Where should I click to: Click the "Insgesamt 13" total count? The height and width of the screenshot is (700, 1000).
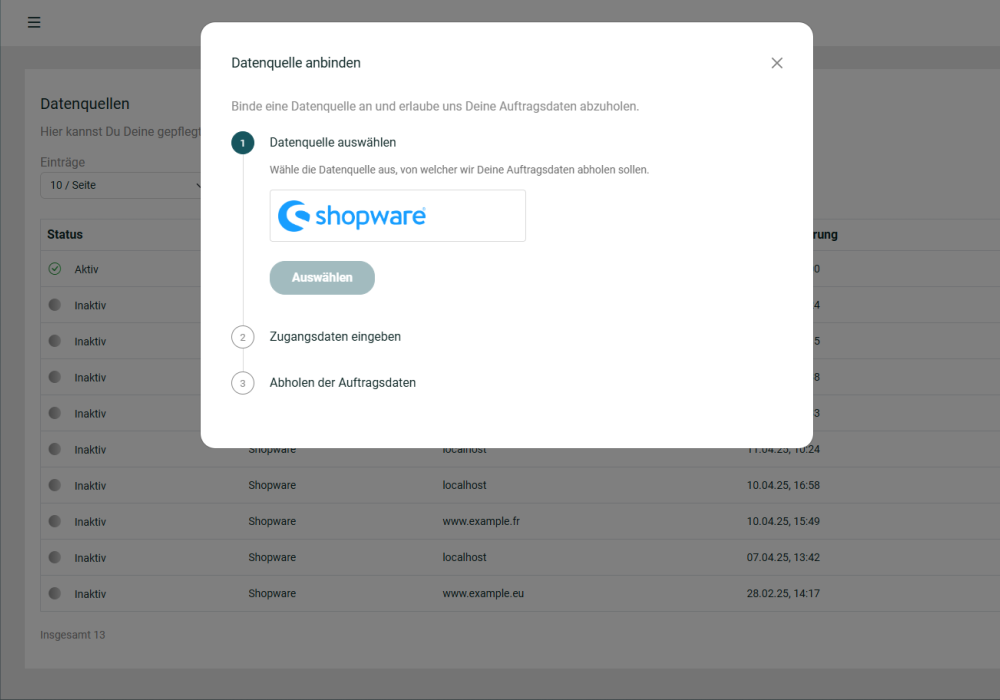click(73, 635)
